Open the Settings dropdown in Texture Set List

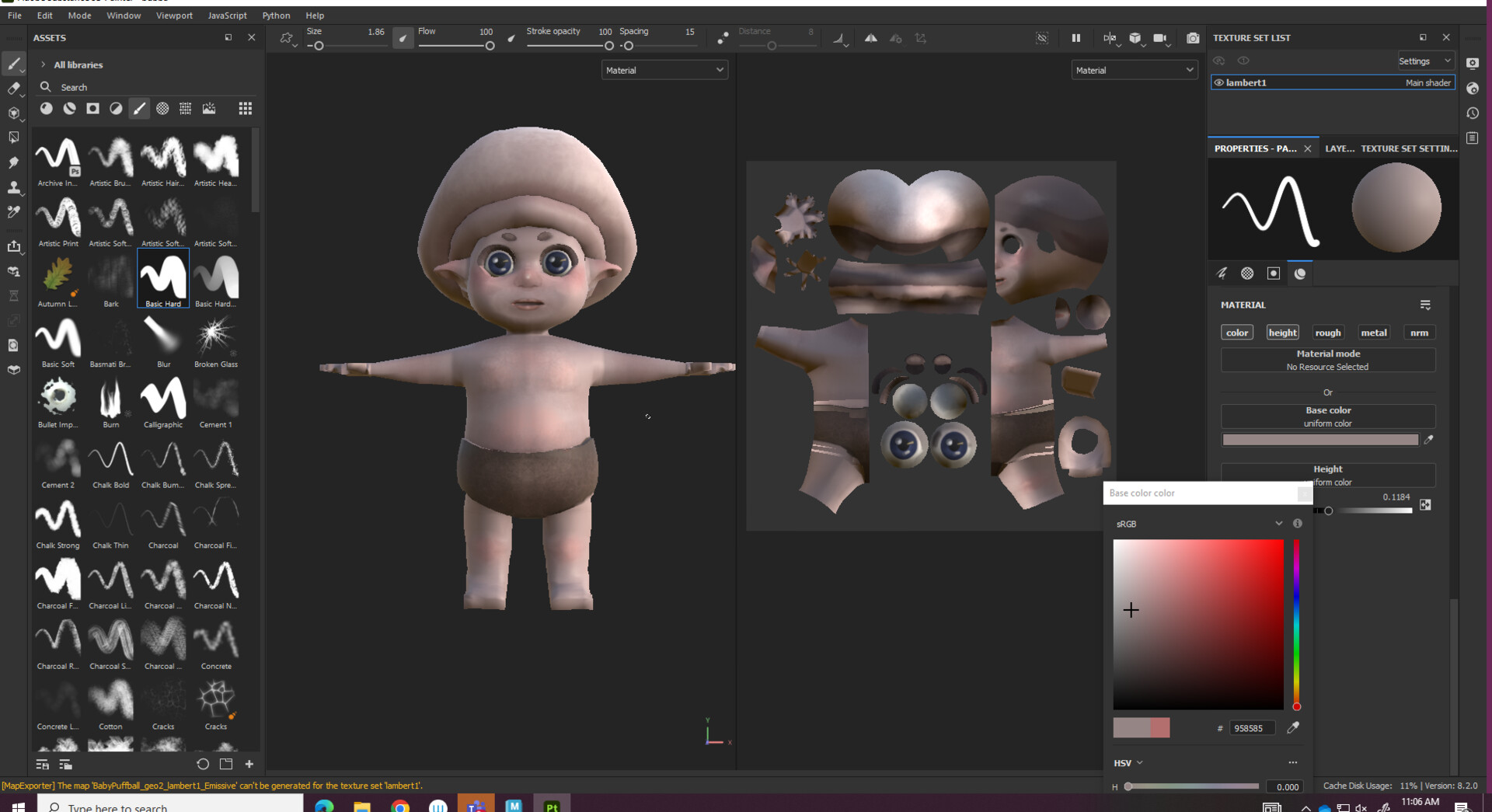[1425, 61]
